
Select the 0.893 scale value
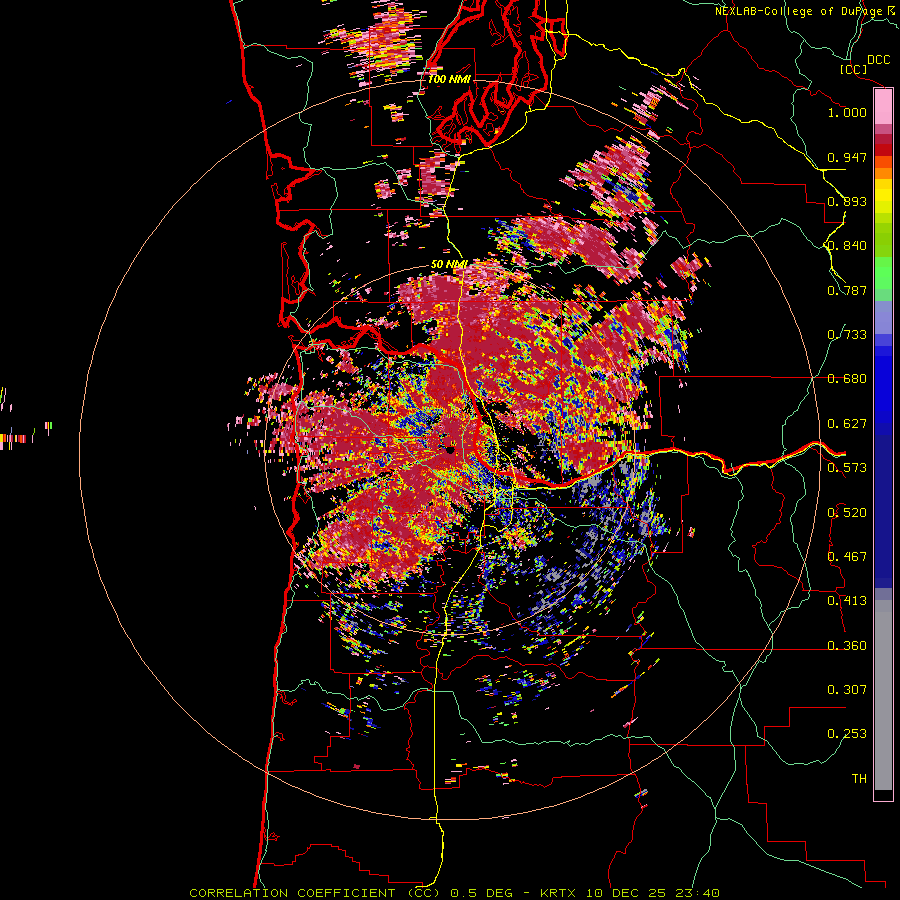click(x=847, y=201)
